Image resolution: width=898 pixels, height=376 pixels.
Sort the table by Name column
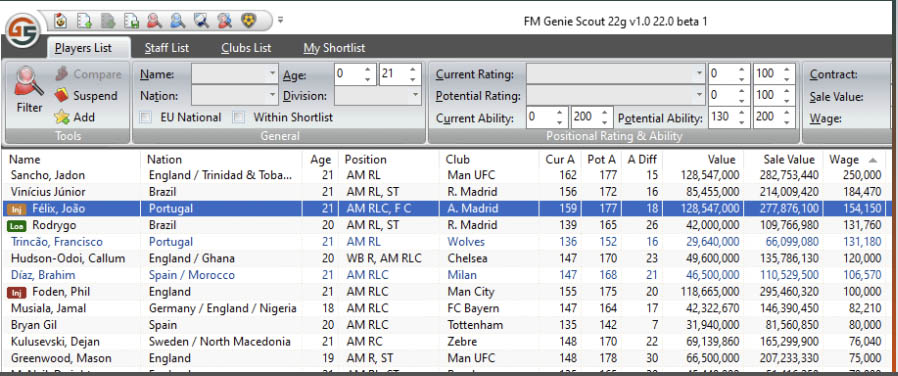click(x=72, y=160)
